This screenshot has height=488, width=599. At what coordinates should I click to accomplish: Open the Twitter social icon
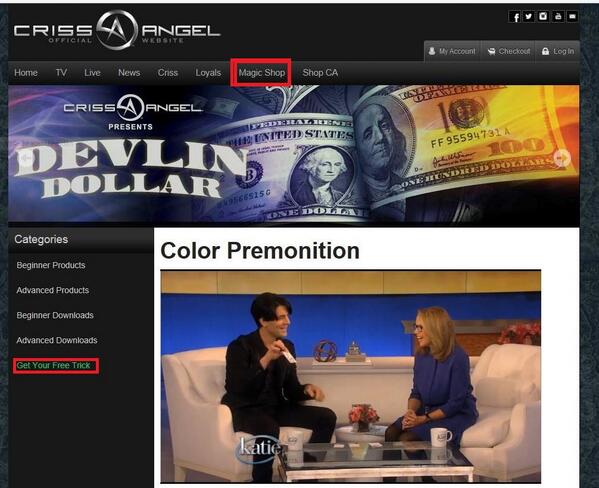529,16
